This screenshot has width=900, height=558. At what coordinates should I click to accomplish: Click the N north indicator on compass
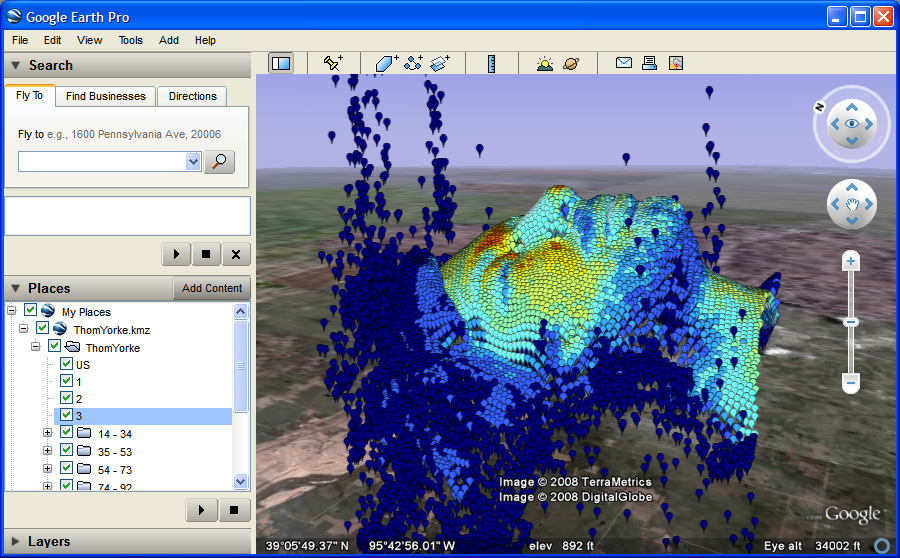pos(820,107)
